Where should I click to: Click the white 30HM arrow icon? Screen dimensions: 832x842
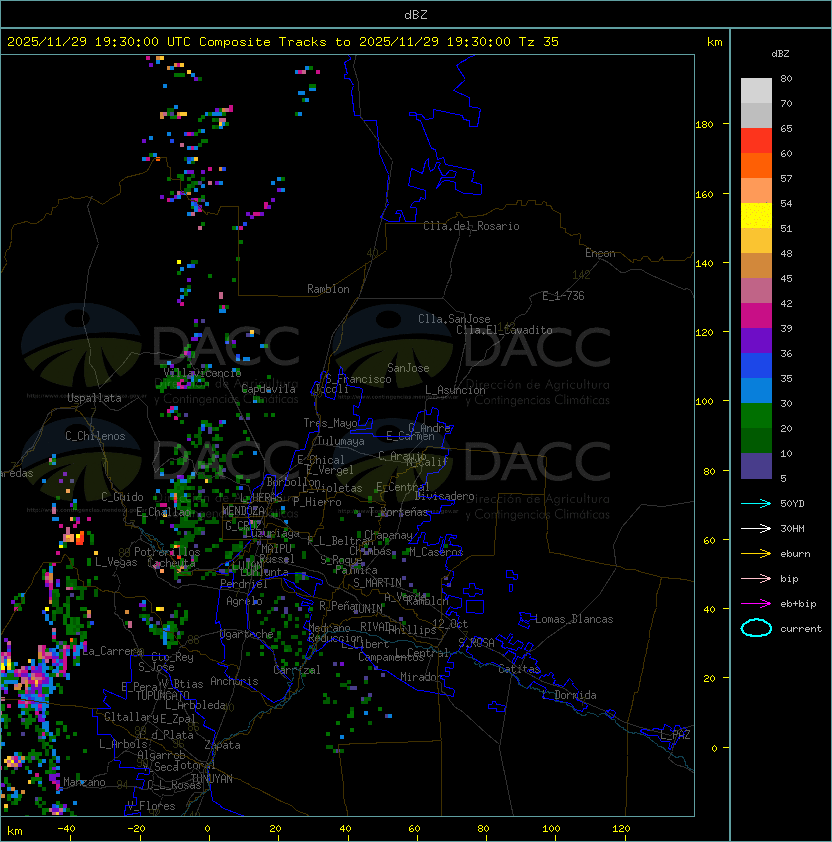tap(756, 528)
